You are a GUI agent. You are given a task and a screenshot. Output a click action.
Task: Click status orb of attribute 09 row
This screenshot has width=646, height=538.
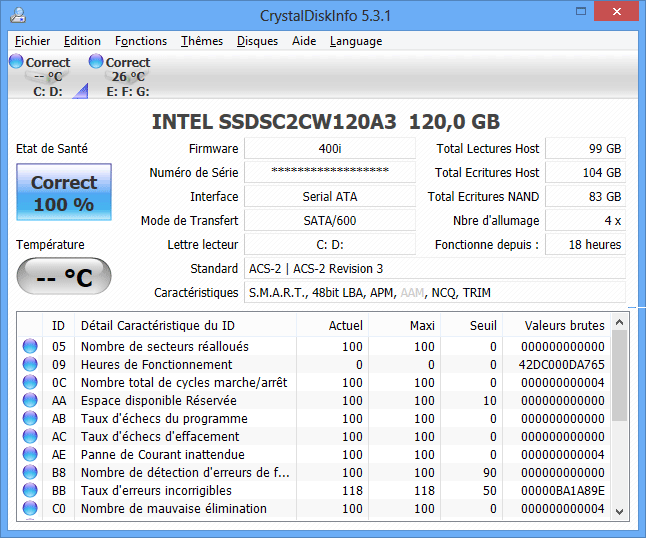point(30,364)
